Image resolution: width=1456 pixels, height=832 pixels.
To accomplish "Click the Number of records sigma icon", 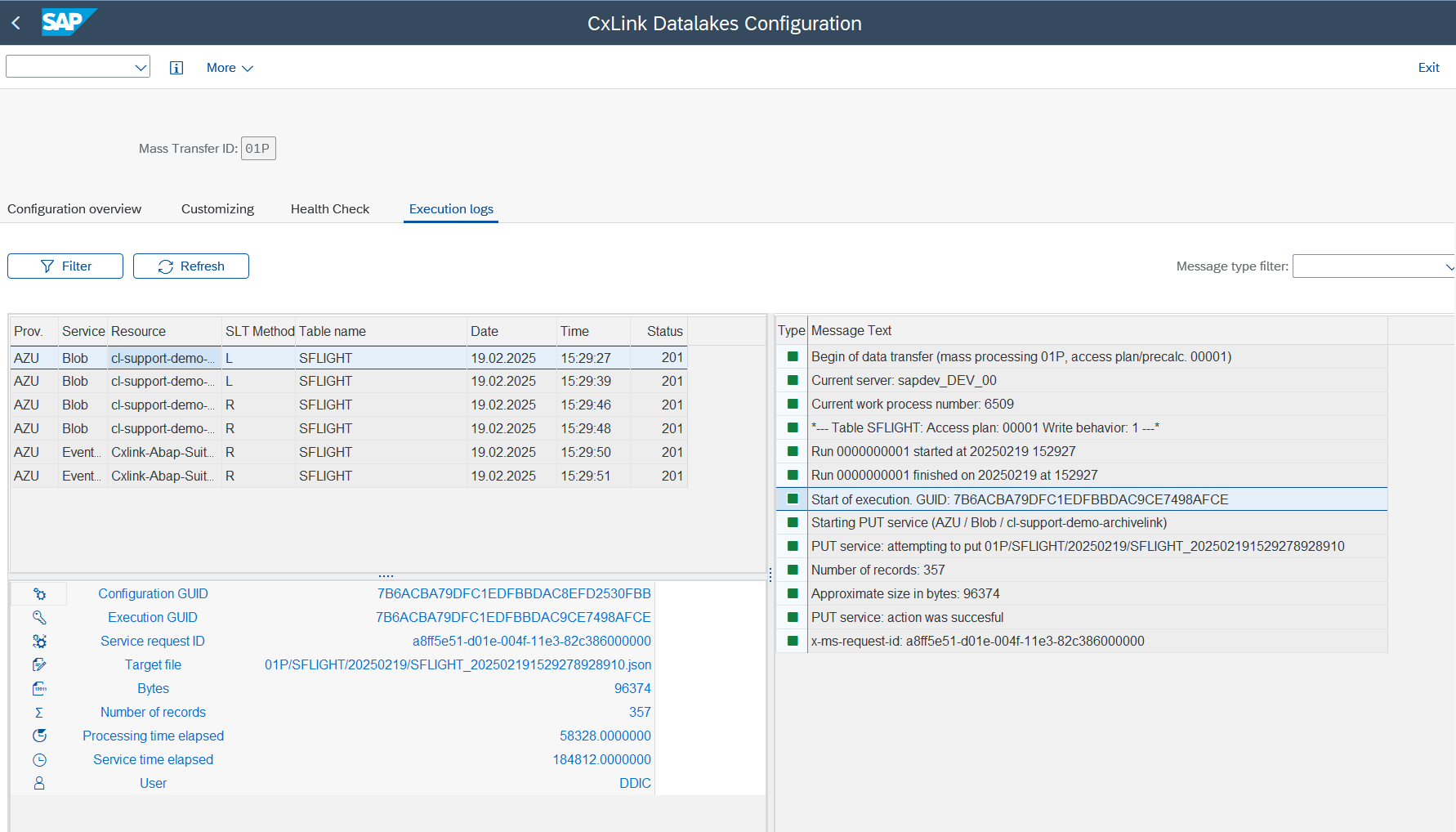I will click(x=39, y=713).
